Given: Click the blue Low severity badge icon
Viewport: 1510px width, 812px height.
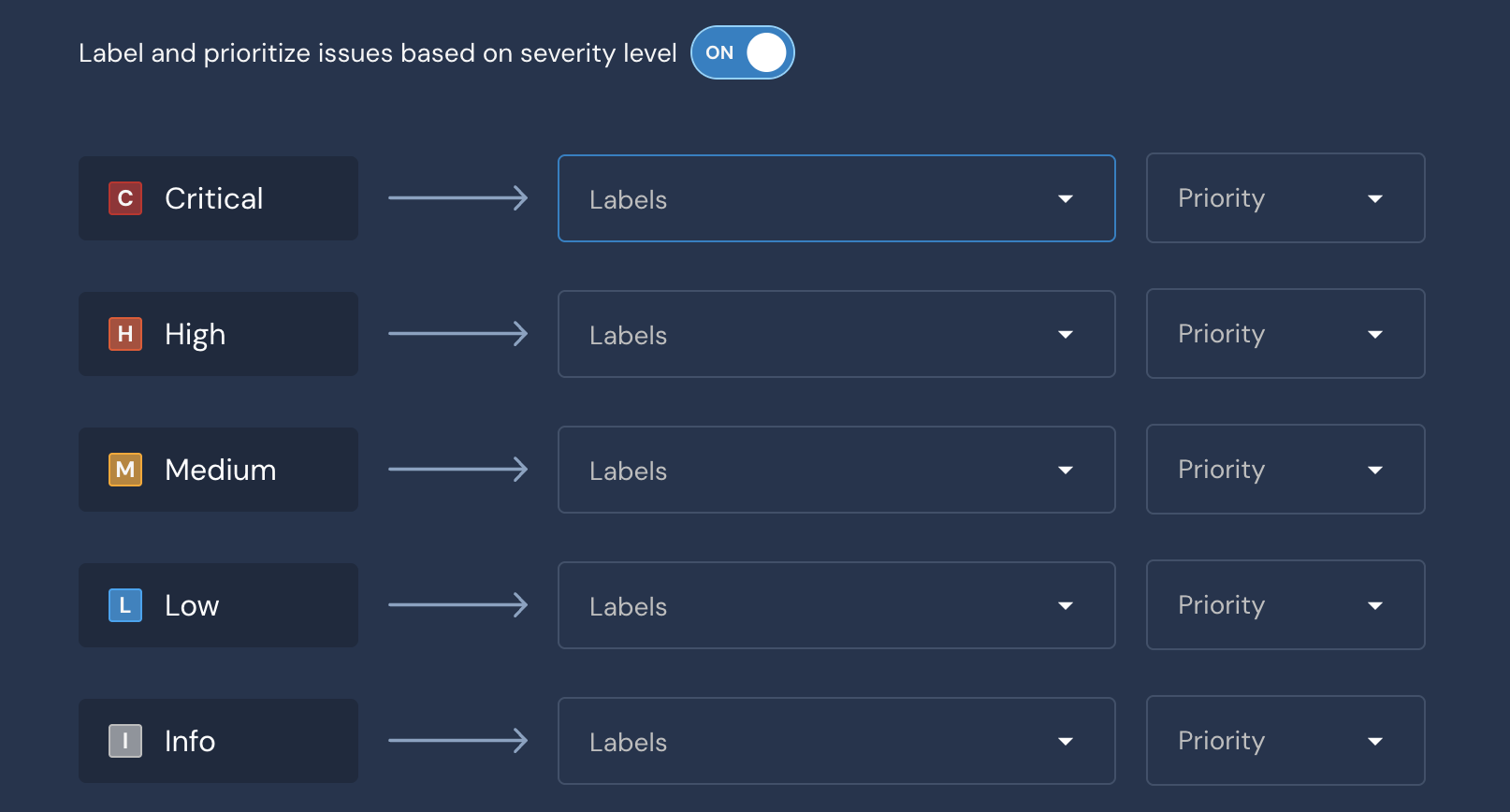Looking at the screenshot, I should [124, 605].
